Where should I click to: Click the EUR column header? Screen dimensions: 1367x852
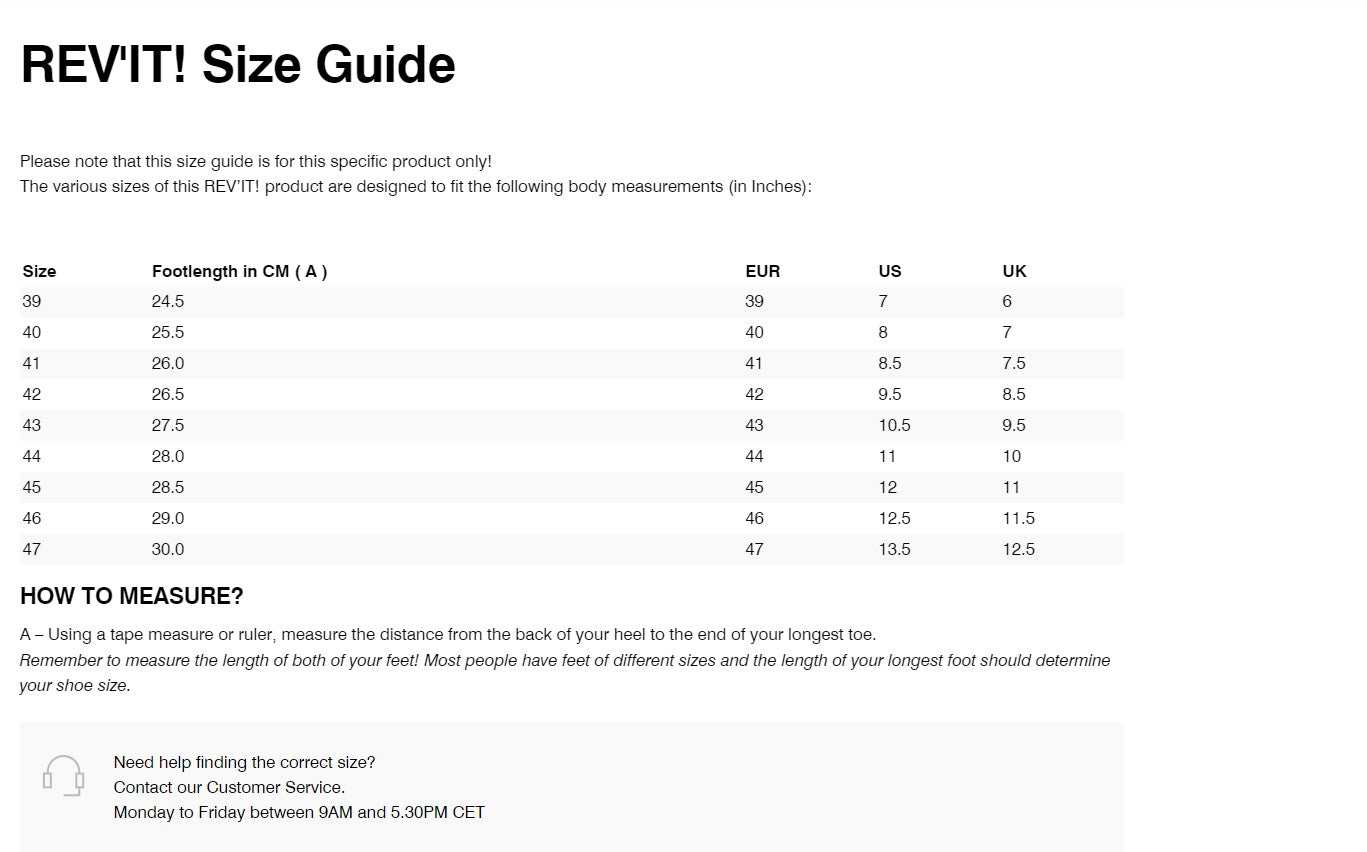pos(762,271)
